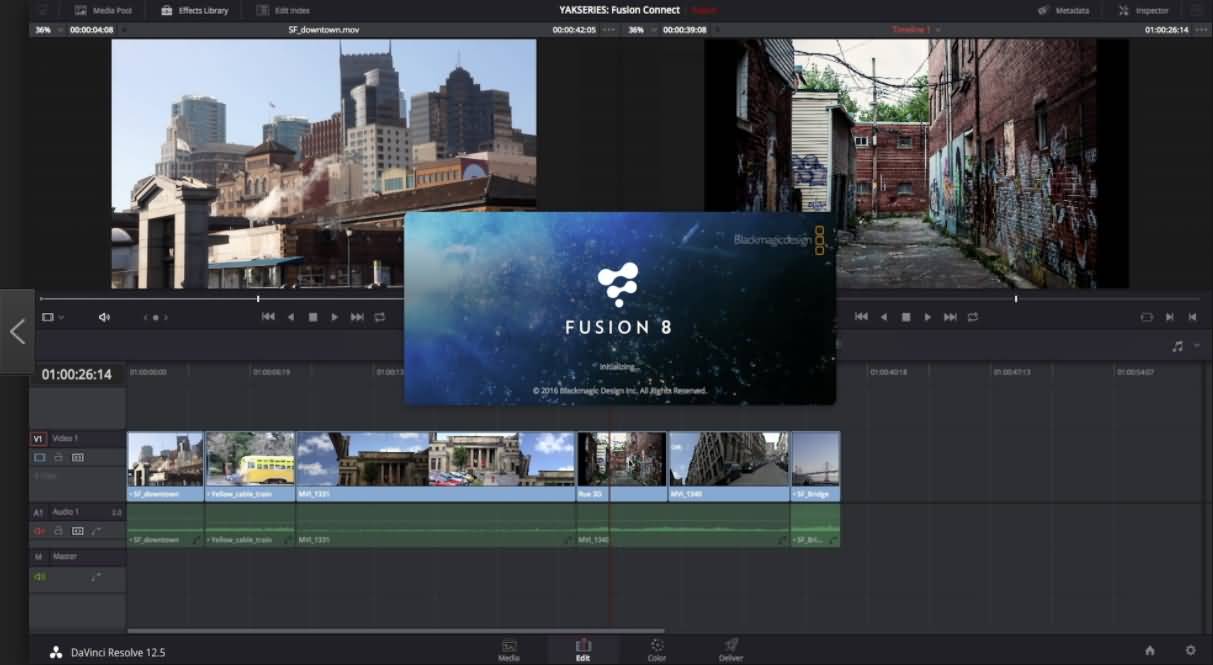Image resolution: width=1213 pixels, height=665 pixels.
Task: Select SF_downtown audio clip on Audio 1
Action: coord(165,525)
